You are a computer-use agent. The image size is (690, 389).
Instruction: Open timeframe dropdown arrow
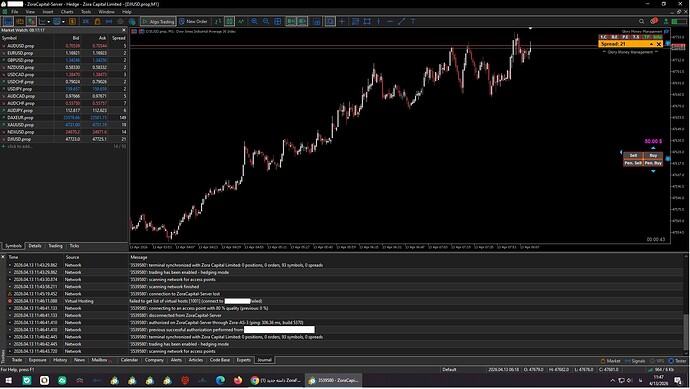(x=63, y=22)
